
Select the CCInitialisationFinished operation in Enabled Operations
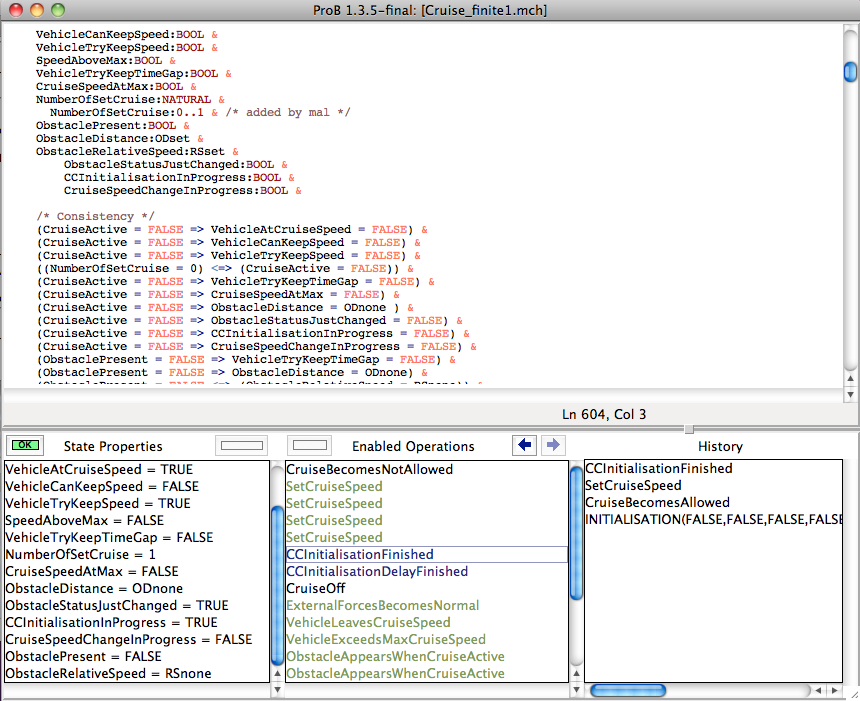[x=360, y=554]
